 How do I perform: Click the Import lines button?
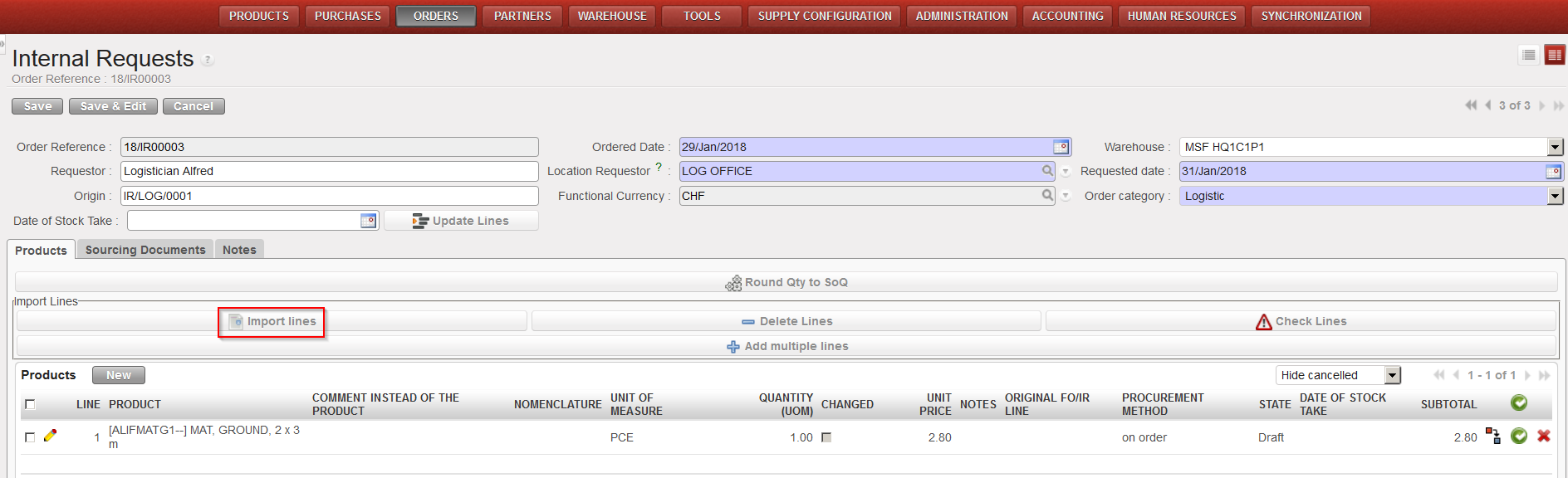(x=272, y=321)
